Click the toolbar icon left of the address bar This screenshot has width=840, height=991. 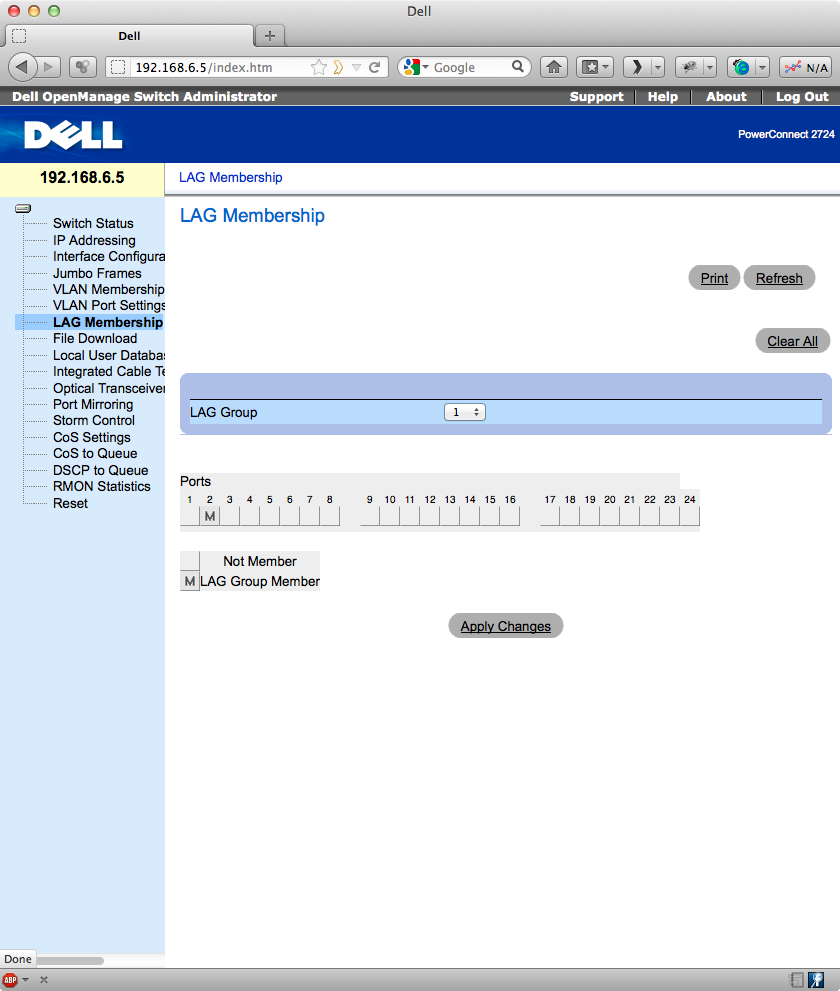pos(82,67)
